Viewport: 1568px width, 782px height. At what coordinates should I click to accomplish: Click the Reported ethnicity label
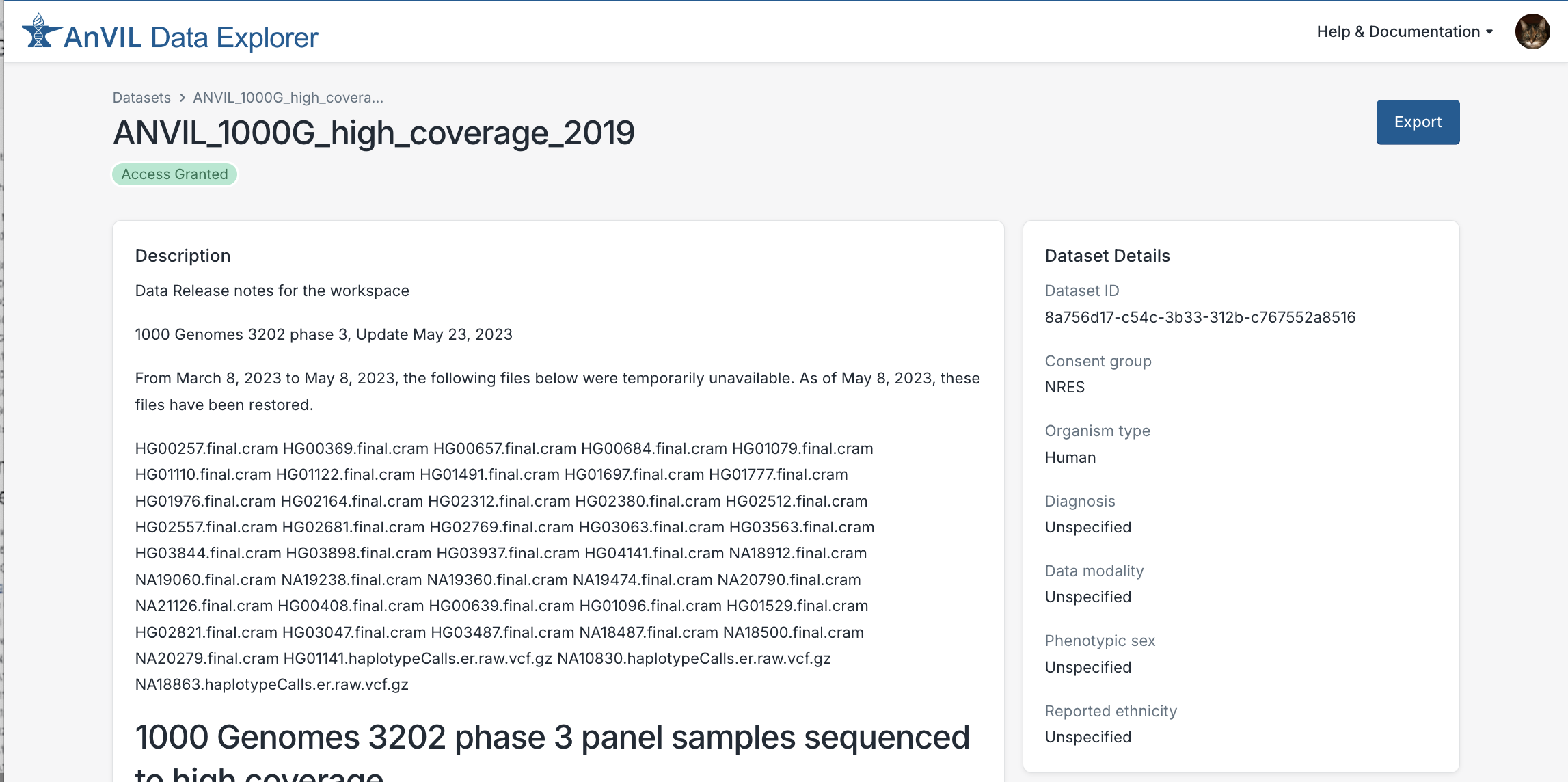(1111, 711)
